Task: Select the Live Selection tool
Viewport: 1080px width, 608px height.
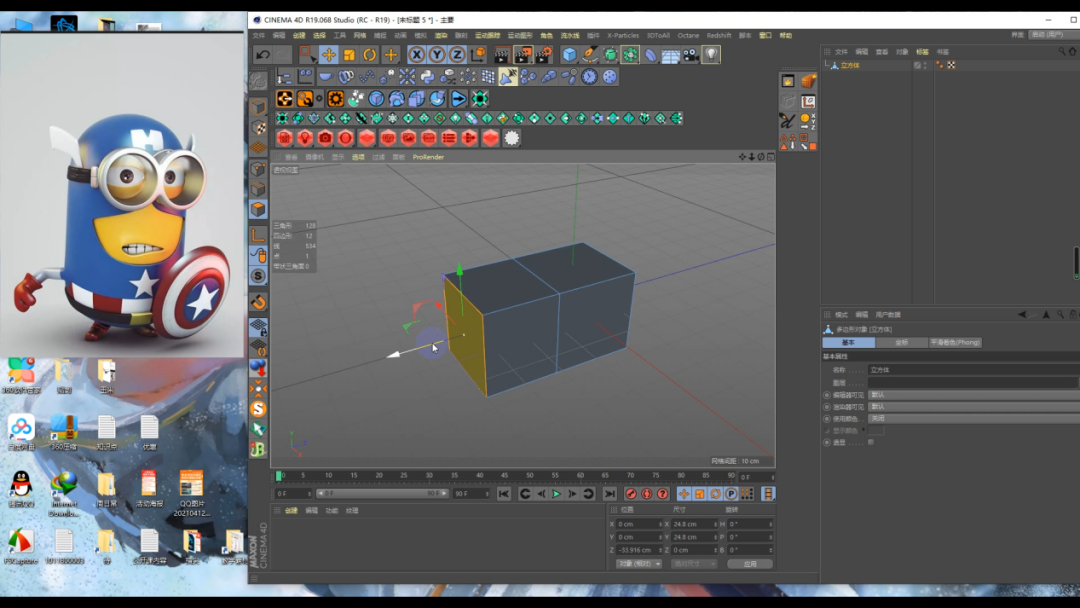Action: [307, 54]
